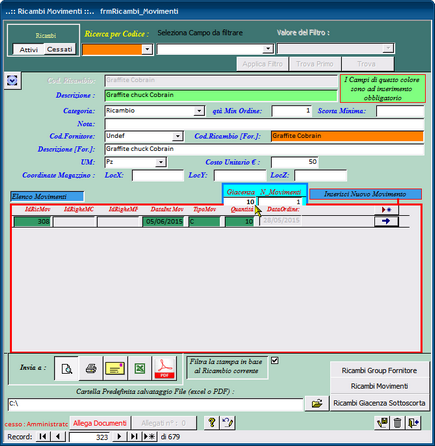Open Cod.Fornitore dropdown showing Undef

(178, 136)
